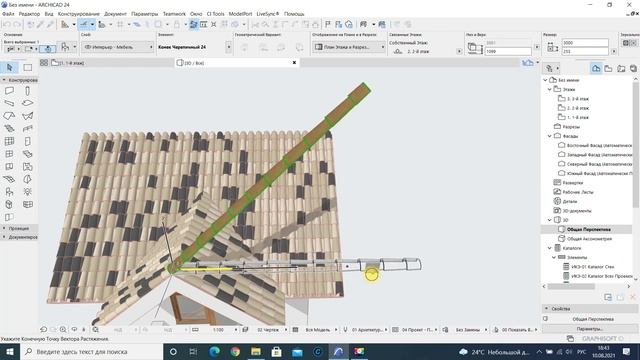Open the Файл menu
640x360 pixels.
click(8, 14)
